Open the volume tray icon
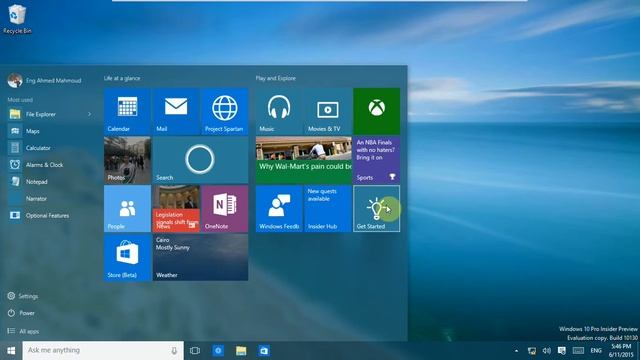This screenshot has height=360, width=640. coord(547,351)
